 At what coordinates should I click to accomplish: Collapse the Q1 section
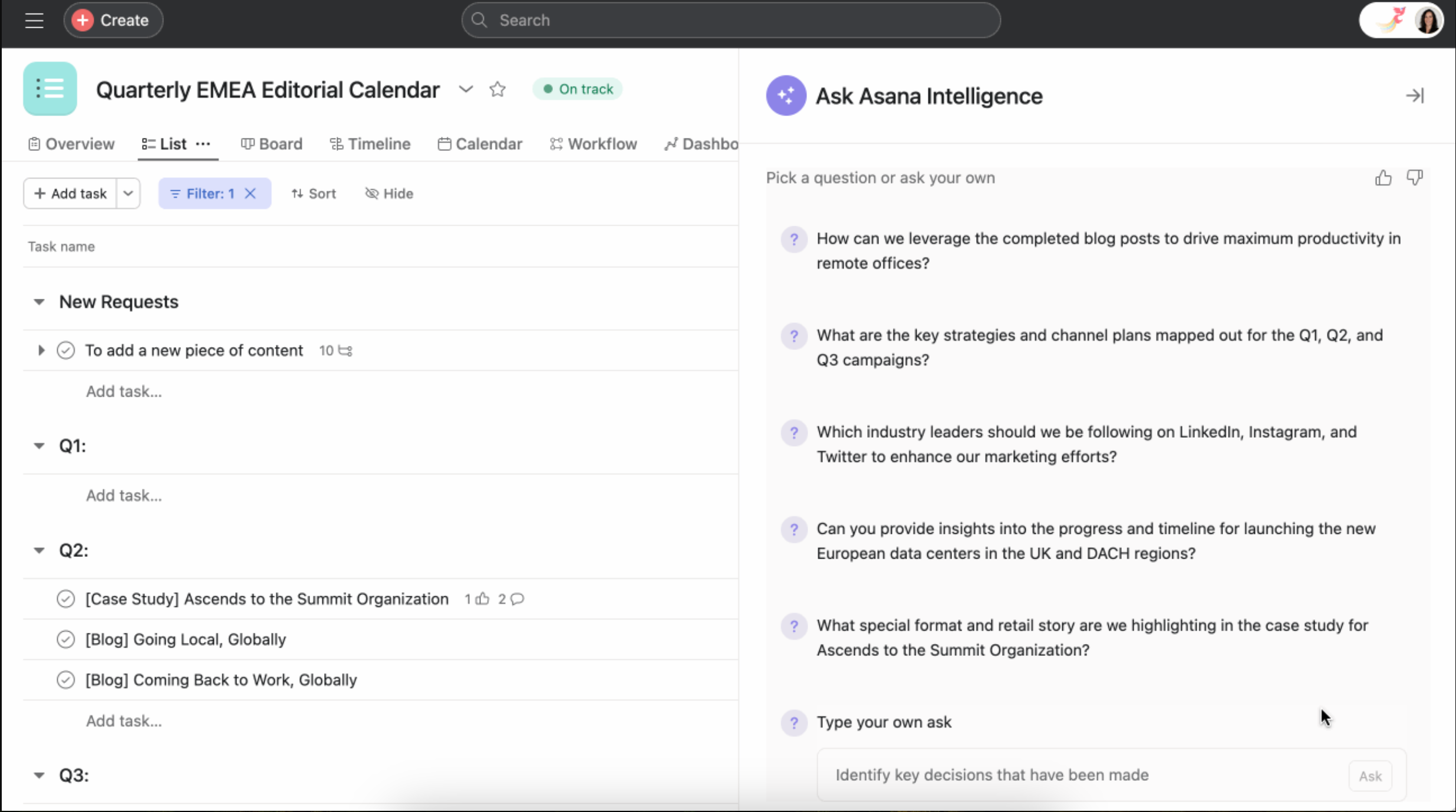39,446
